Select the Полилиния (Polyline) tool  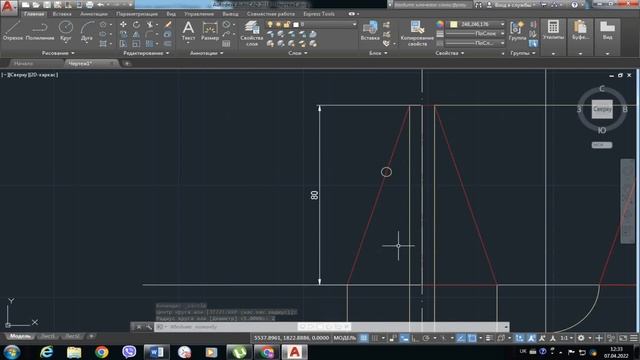pyautogui.click(x=40, y=31)
